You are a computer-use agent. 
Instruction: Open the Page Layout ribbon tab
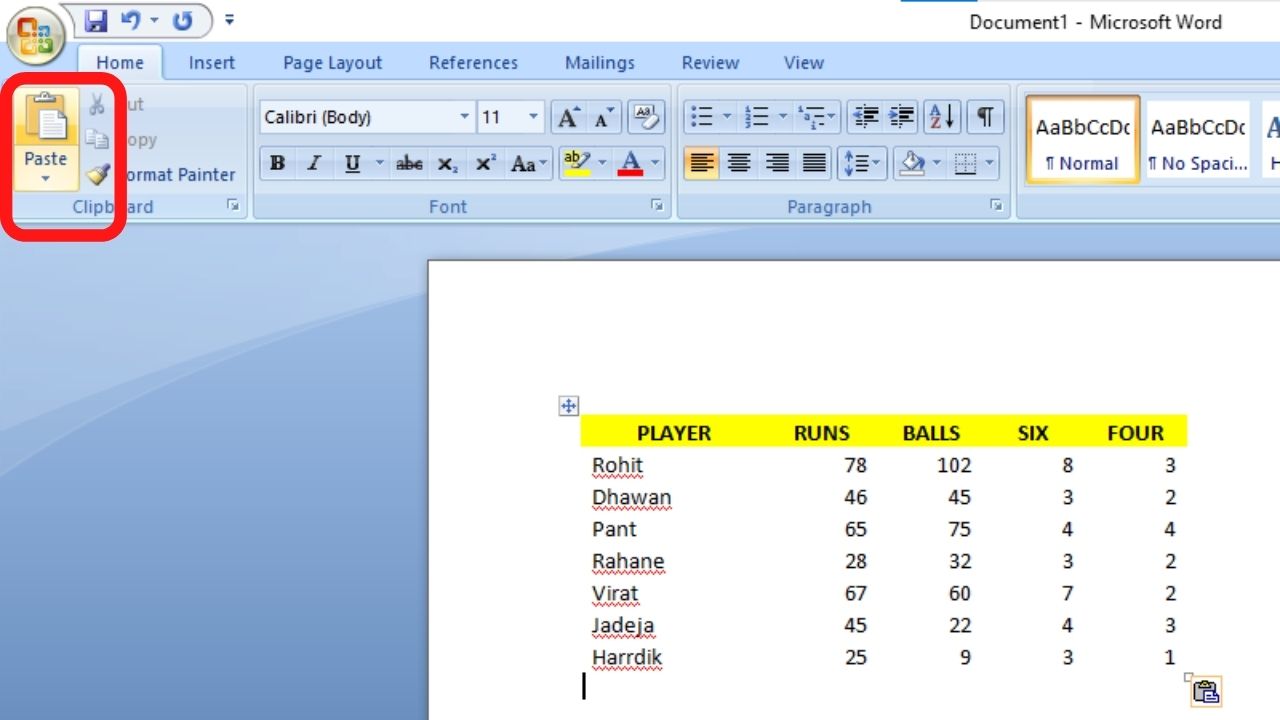point(331,62)
